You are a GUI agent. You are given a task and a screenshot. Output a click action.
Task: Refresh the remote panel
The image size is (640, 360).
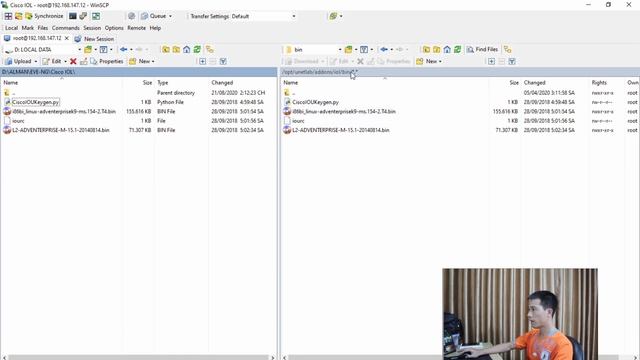[x=458, y=49]
